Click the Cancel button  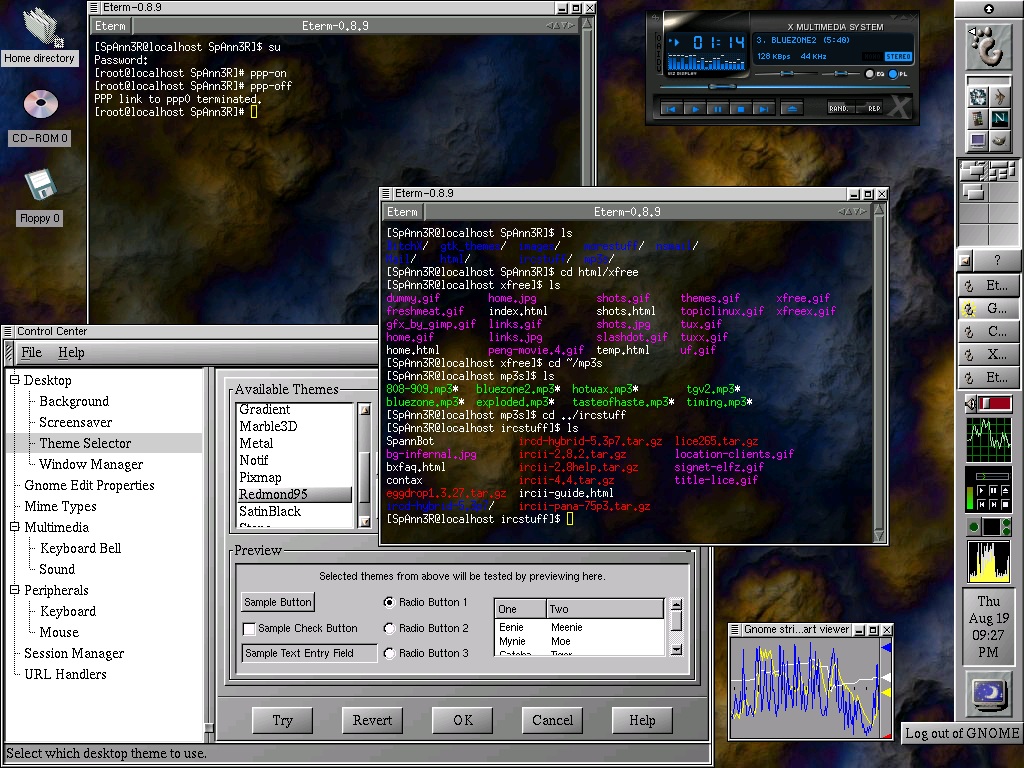[552, 720]
